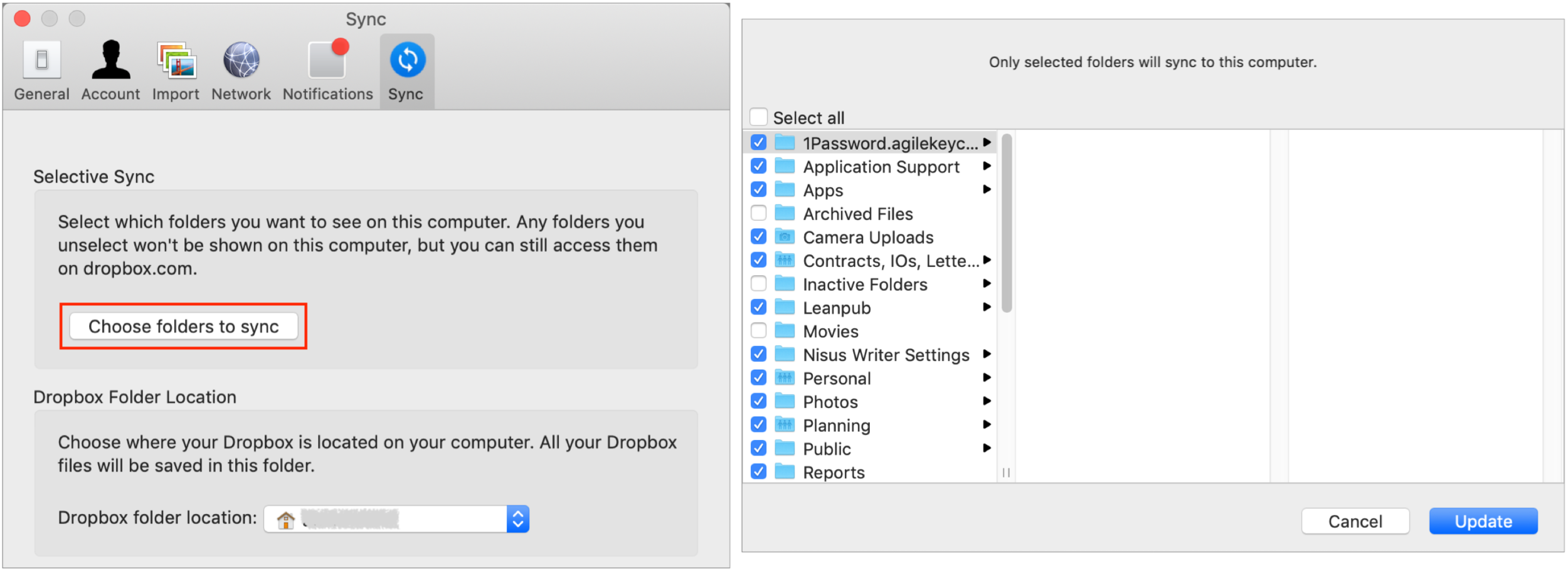
Task: Uncheck the Nisus Writer Settings checkbox
Action: tap(758, 354)
